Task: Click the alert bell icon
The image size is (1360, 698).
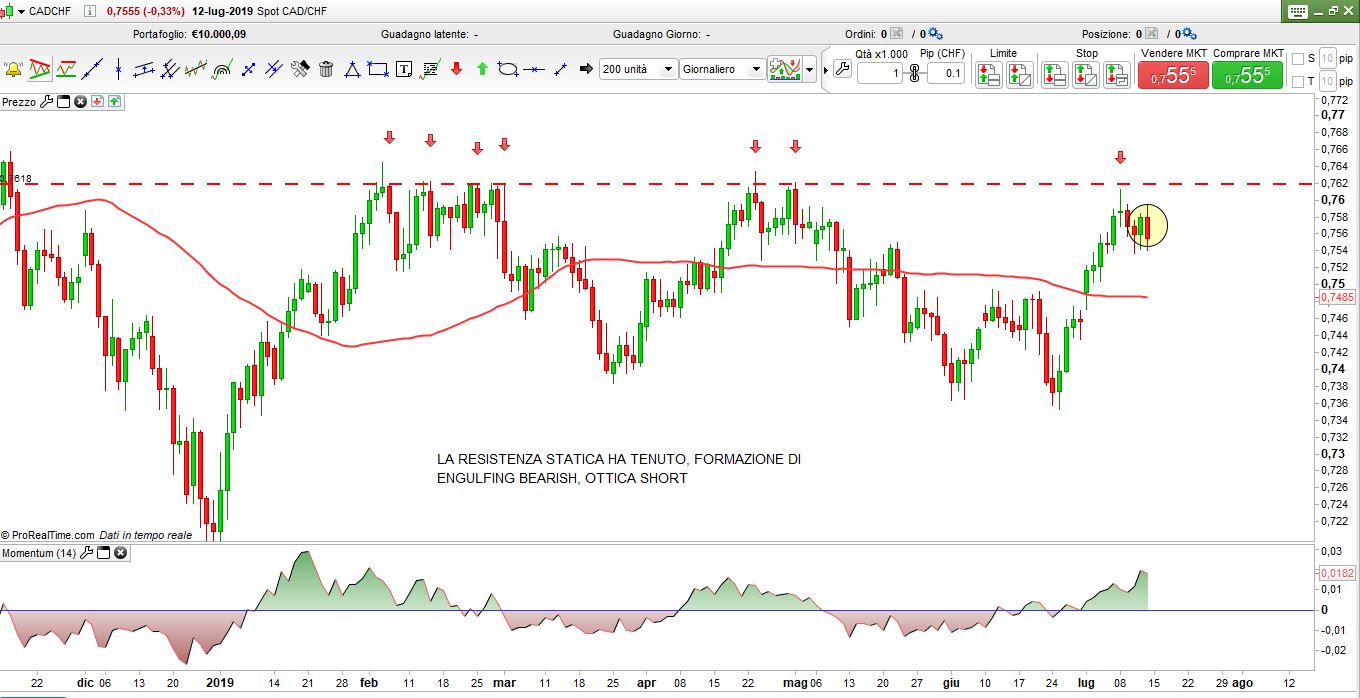Action: 13,70
